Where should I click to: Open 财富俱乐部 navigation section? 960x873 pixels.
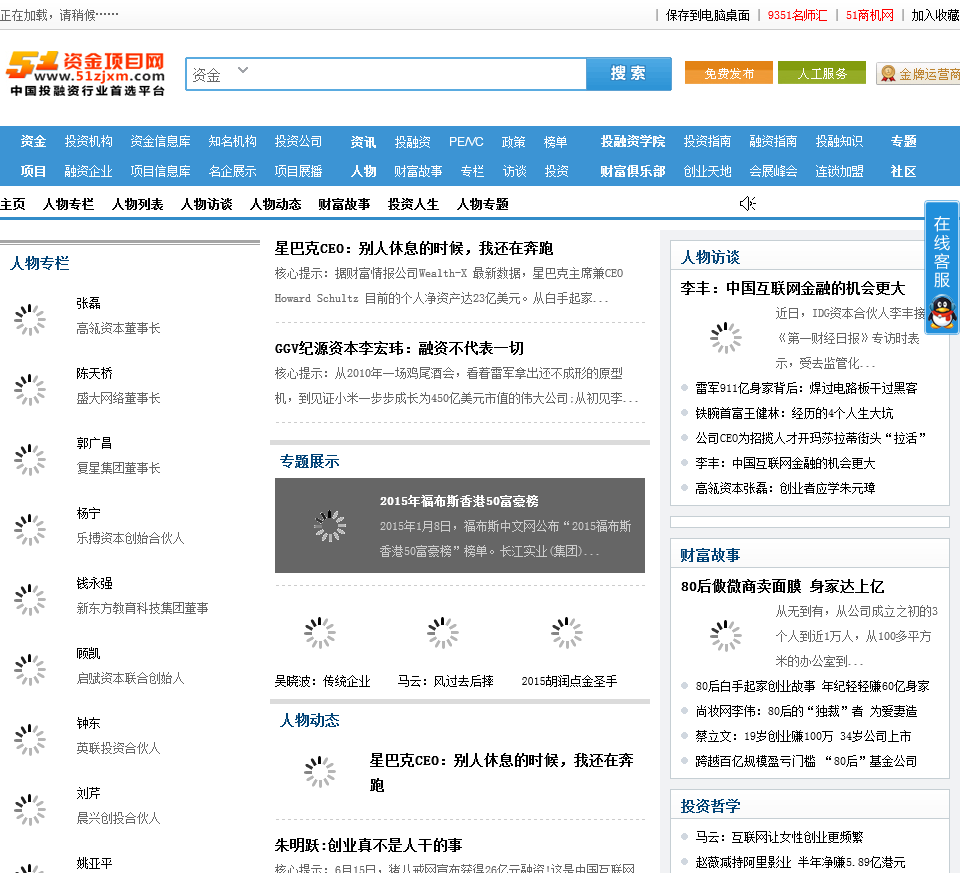(x=632, y=171)
